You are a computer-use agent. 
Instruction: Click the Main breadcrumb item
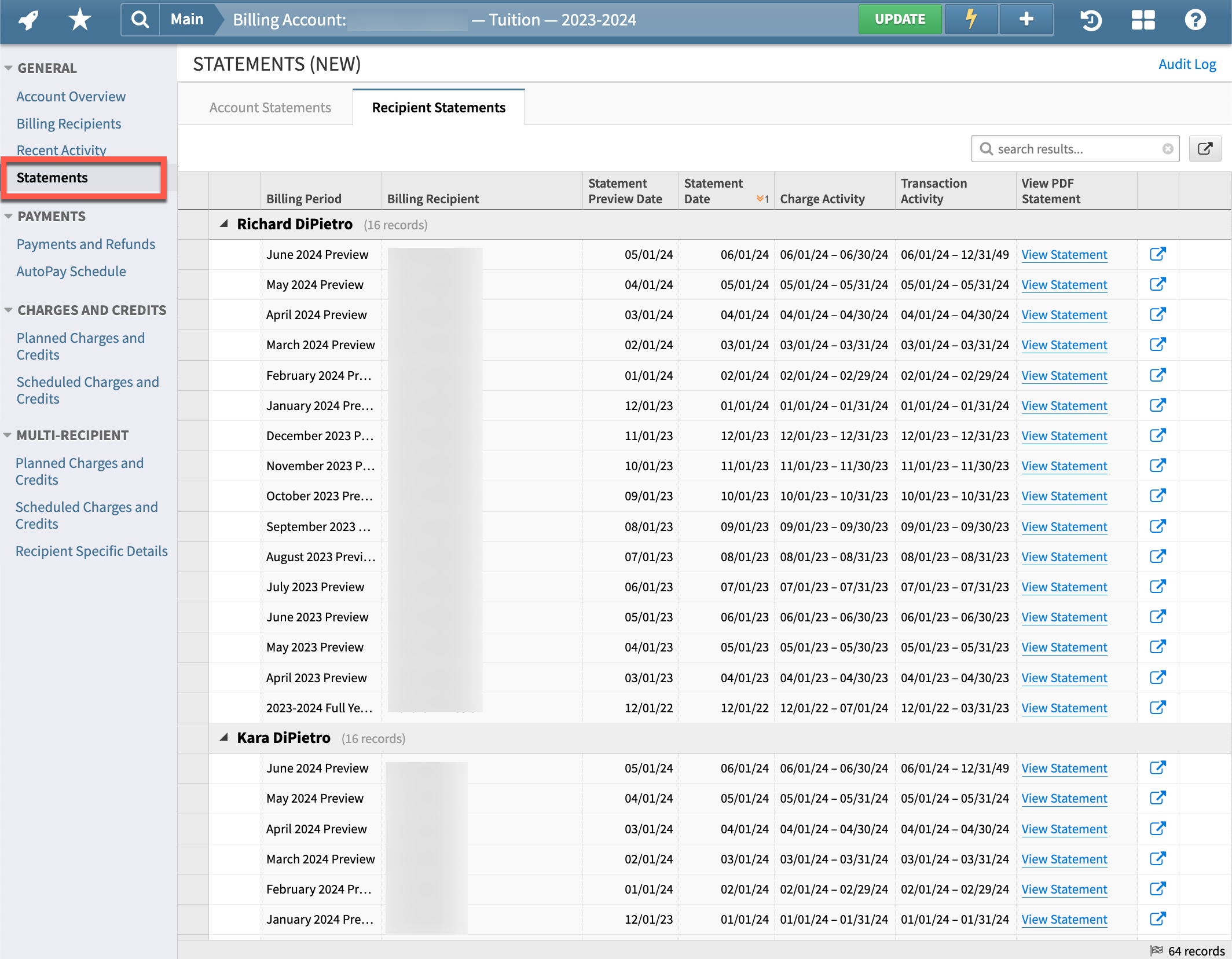[186, 19]
